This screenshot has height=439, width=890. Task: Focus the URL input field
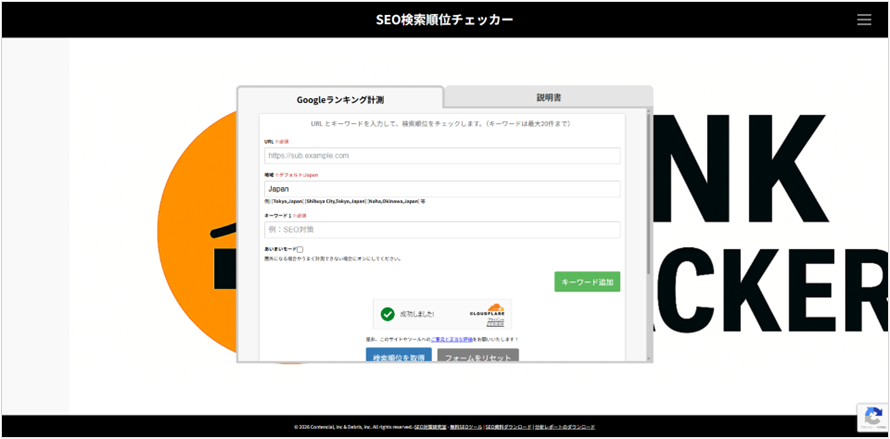(442, 156)
